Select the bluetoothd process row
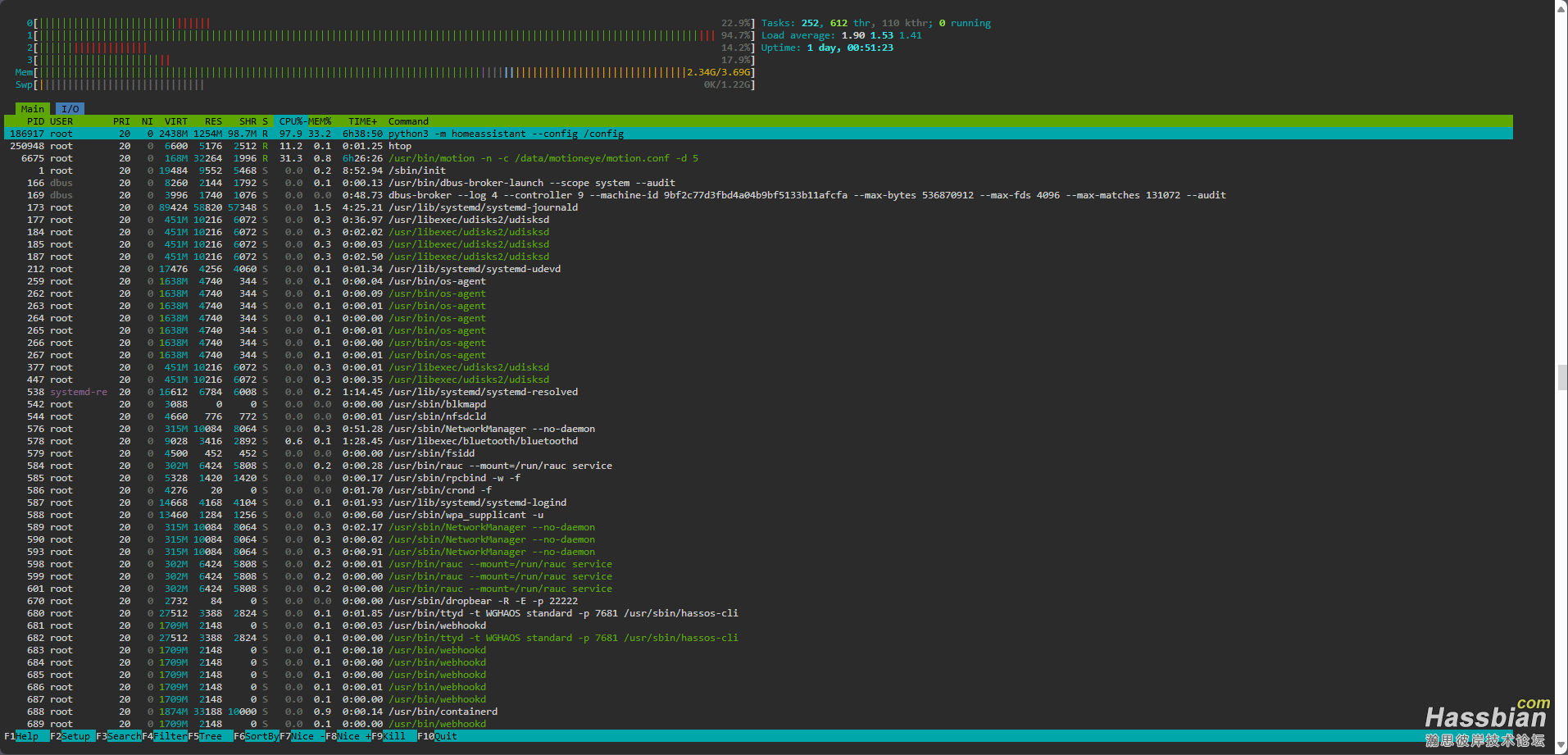This screenshot has width=1568, height=755. (758, 441)
